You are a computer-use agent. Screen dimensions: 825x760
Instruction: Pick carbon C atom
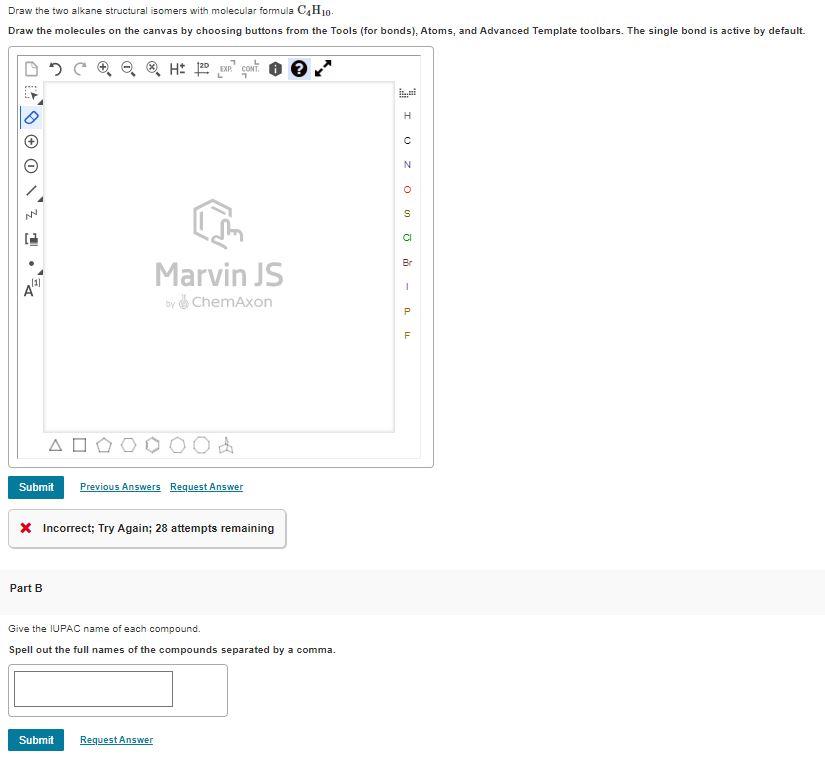point(407,141)
